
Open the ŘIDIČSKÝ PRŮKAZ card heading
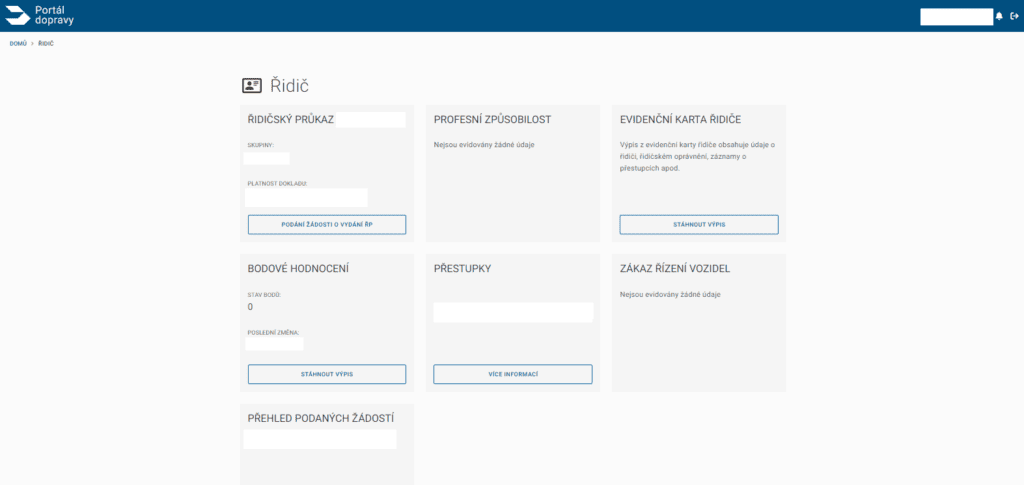[x=291, y=119]
